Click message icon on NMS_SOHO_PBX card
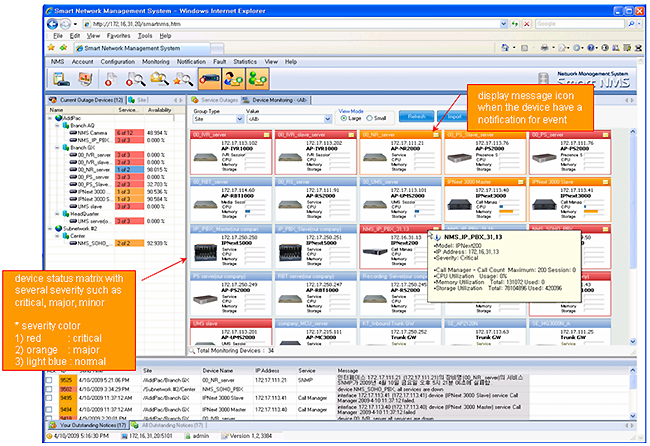The width and height of the screenshot is (650, 446). pos(606,229)
